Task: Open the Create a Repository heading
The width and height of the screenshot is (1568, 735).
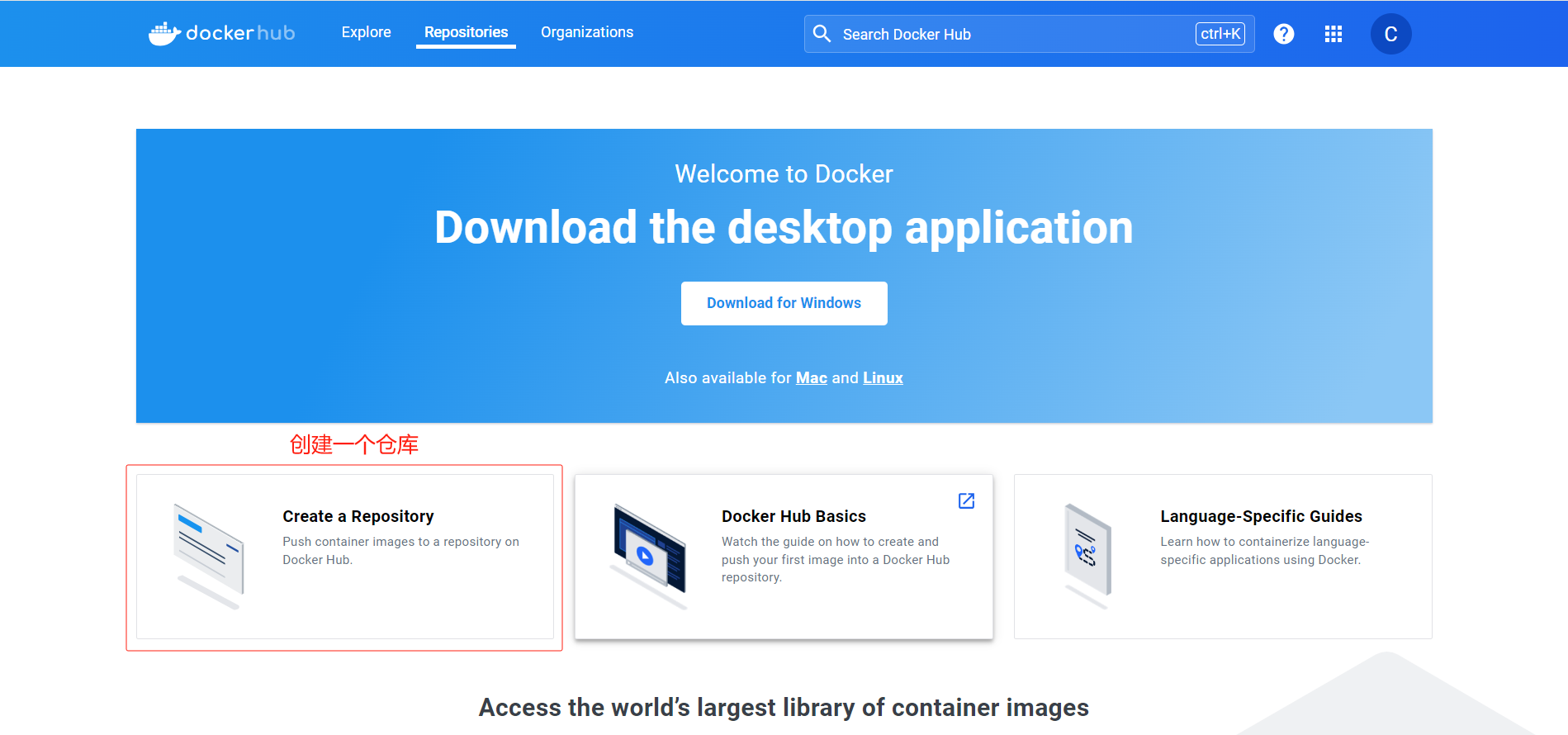Action: point(358,516)
